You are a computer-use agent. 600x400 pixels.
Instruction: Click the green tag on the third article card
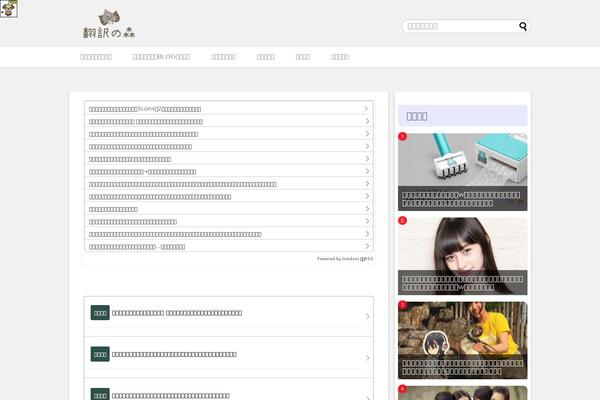[x=100, y=394]
